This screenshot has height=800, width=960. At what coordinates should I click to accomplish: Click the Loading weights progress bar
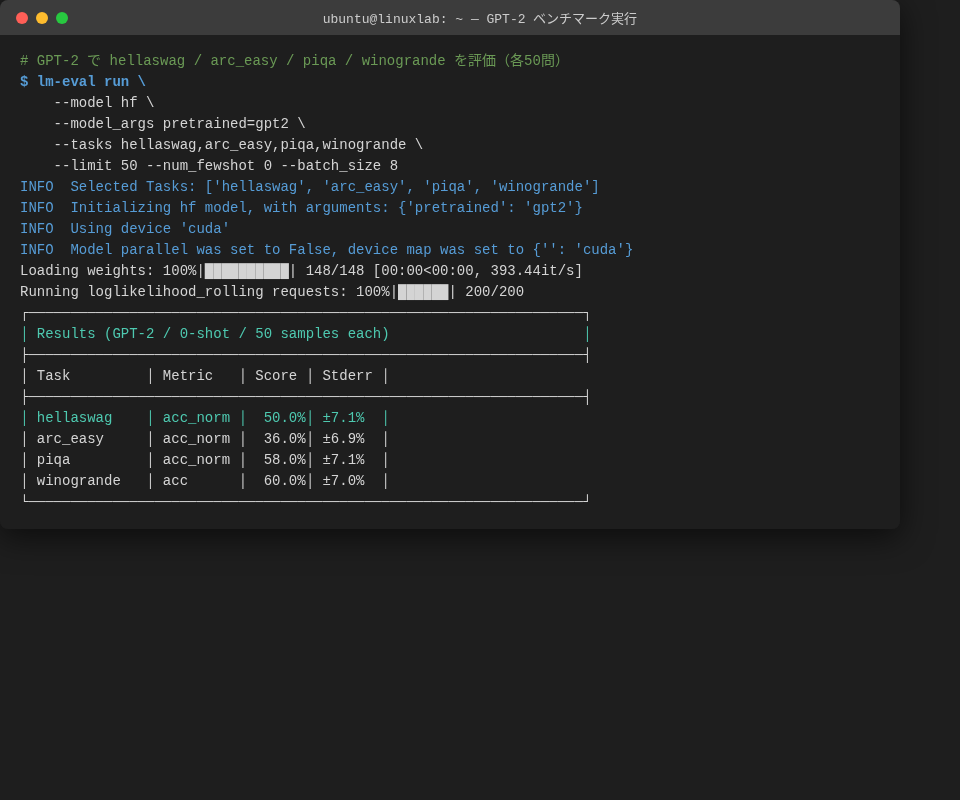click(x=247, y=271)
